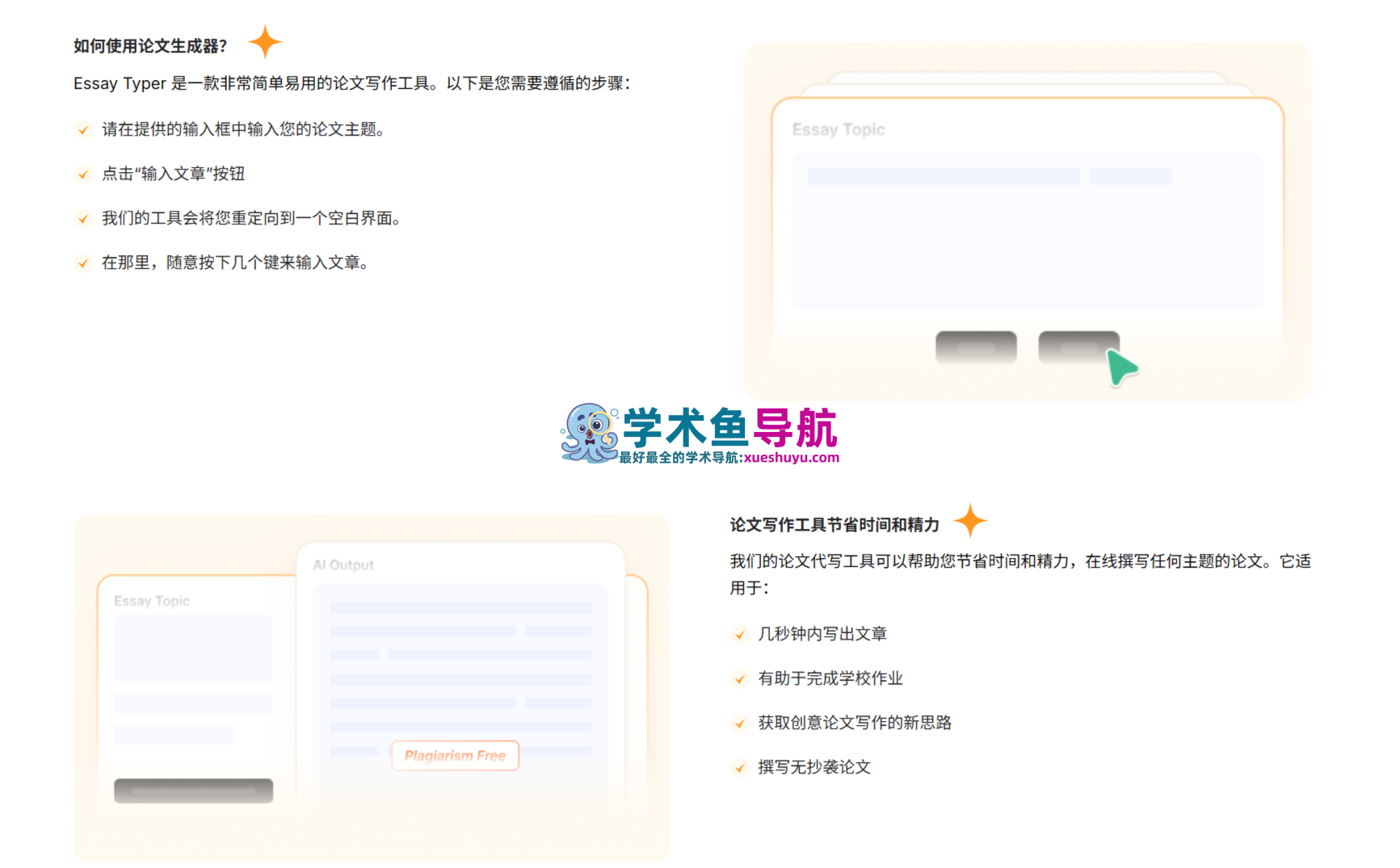Click the paragraph starting "我们的论文代写工具可以帮助您"

[x=1020, y=574]
